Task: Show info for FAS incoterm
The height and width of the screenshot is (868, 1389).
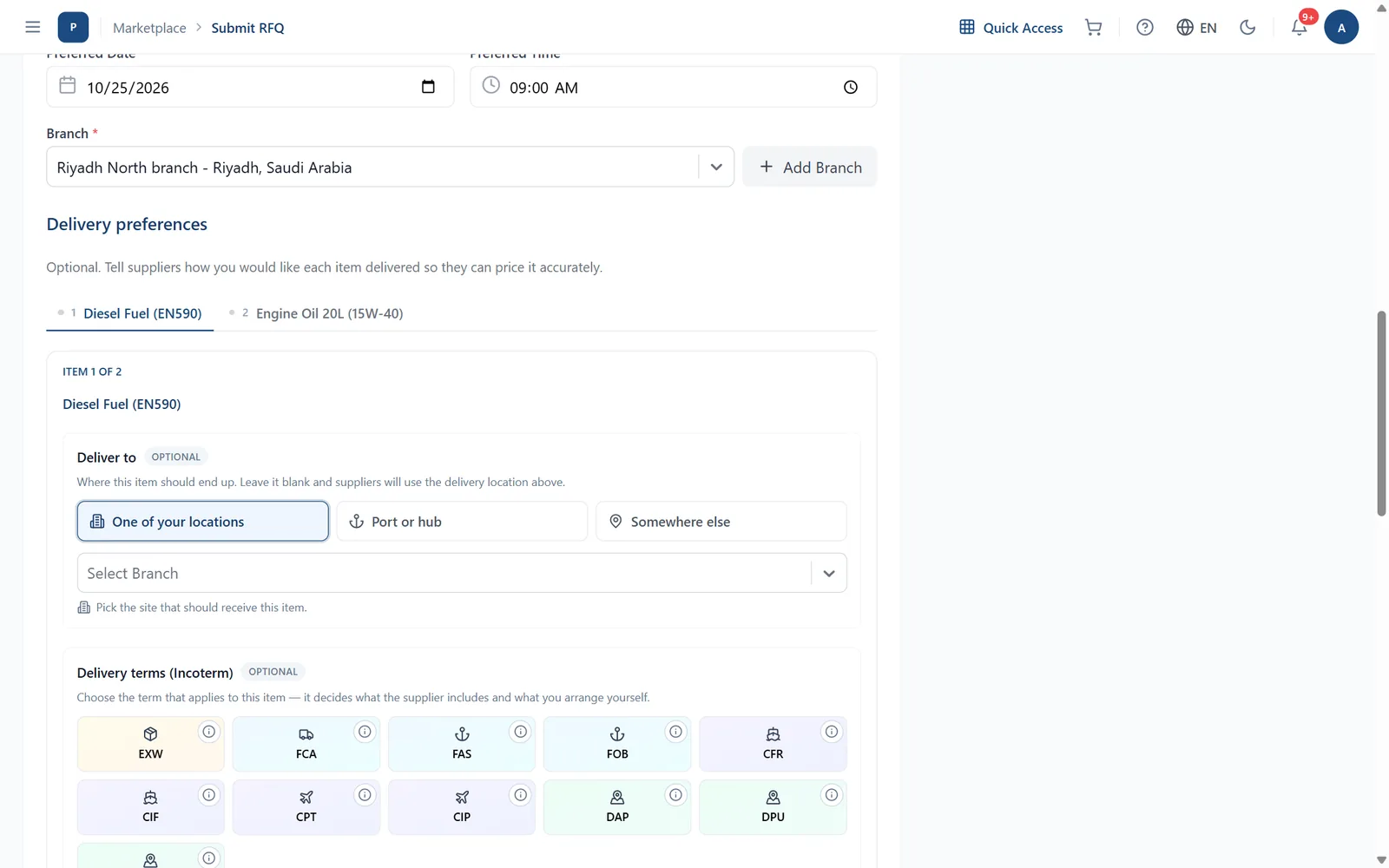Action: tap(520, 732)
